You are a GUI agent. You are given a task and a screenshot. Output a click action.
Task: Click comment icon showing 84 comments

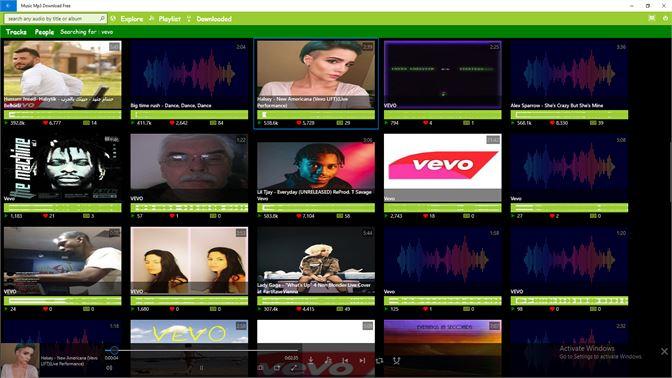pos(213,123)
